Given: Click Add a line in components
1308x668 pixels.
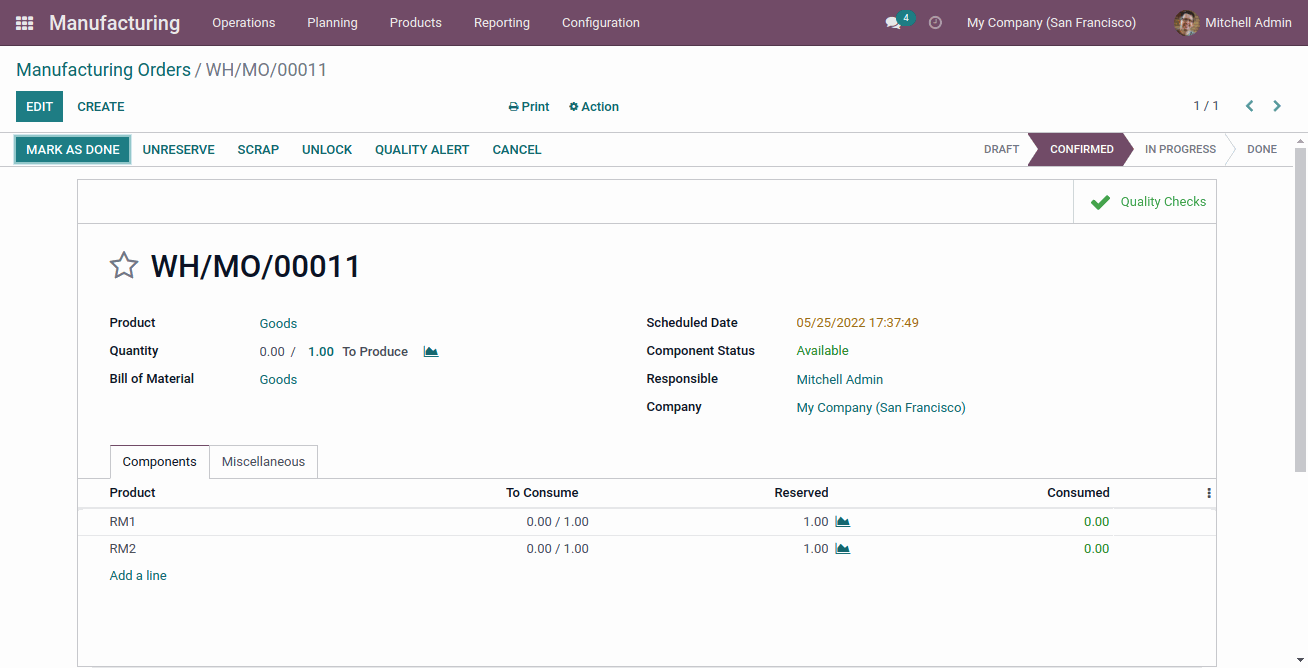Looking at the screenshot, I should [138, 576].
